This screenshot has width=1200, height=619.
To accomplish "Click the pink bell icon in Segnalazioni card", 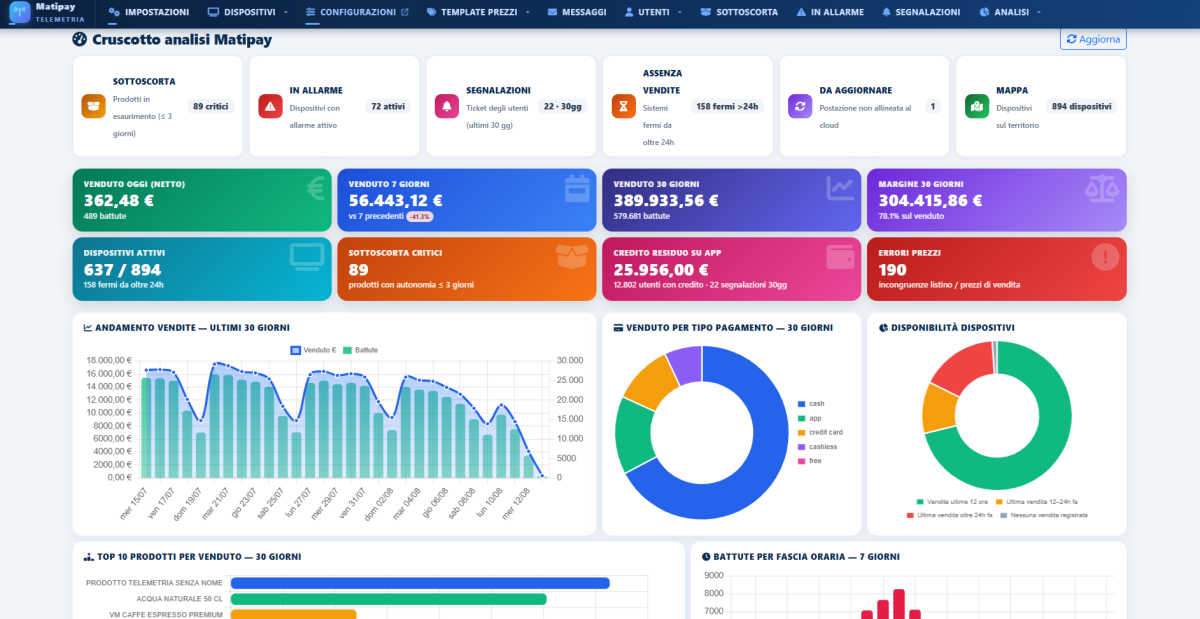I will (x=446, y=106).
